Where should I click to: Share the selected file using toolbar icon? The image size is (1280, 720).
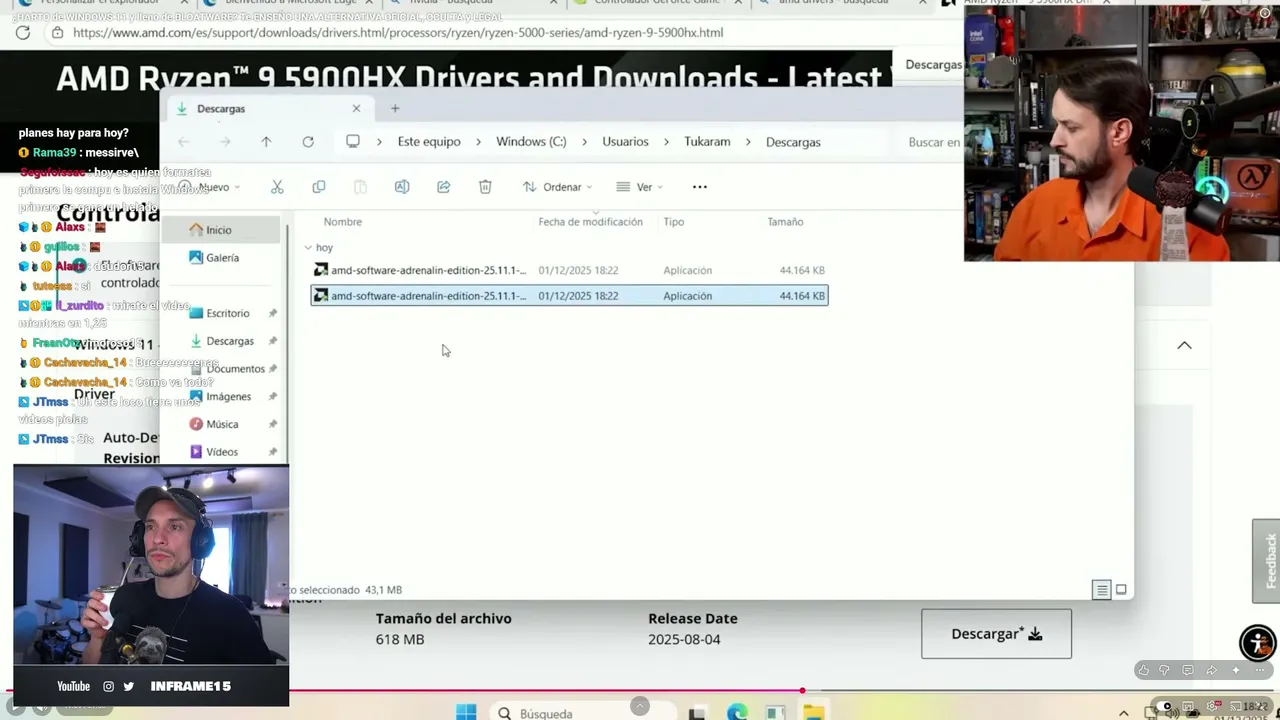[444, 187]
